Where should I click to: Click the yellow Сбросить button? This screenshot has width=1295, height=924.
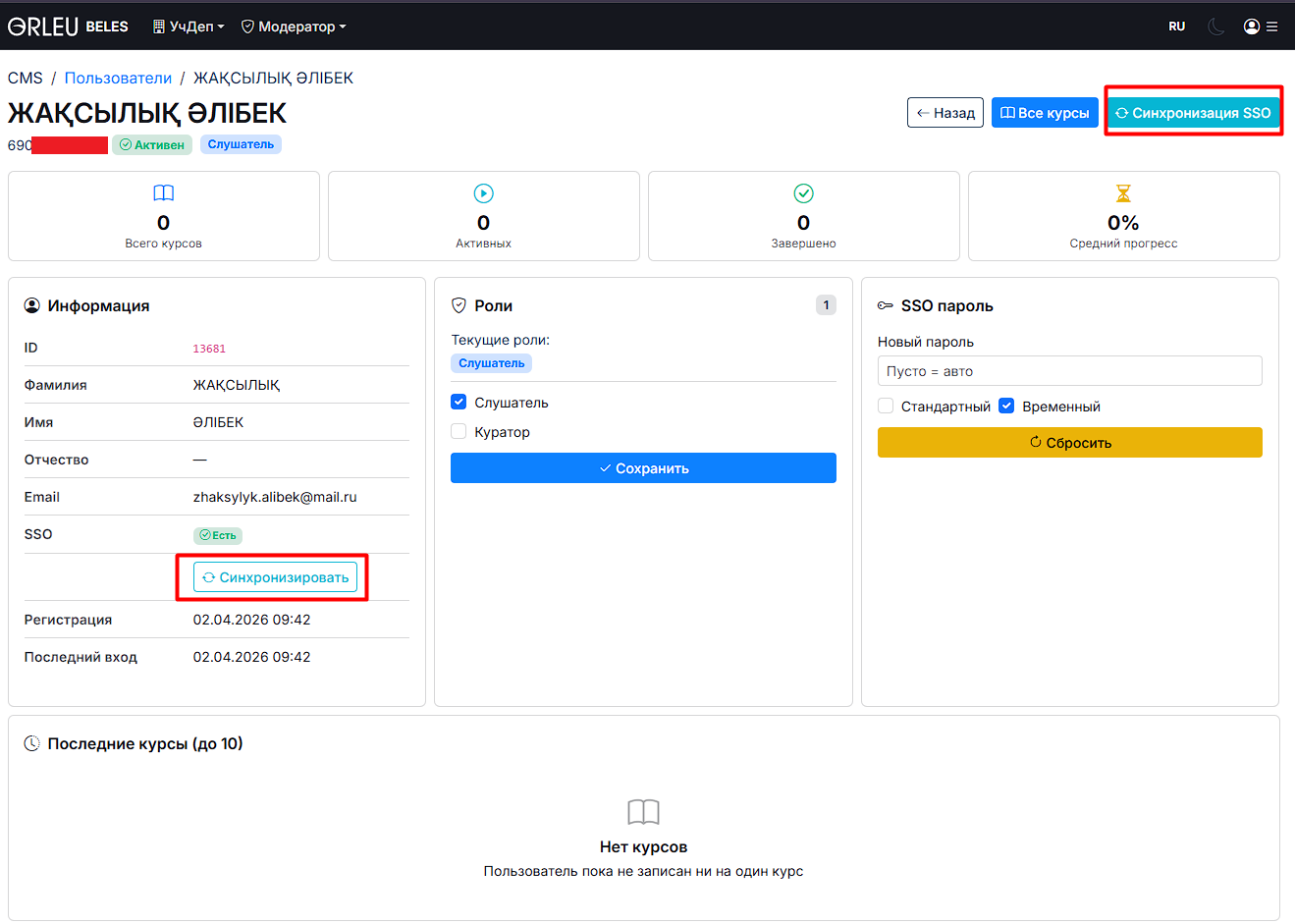tap(1069, 442)
